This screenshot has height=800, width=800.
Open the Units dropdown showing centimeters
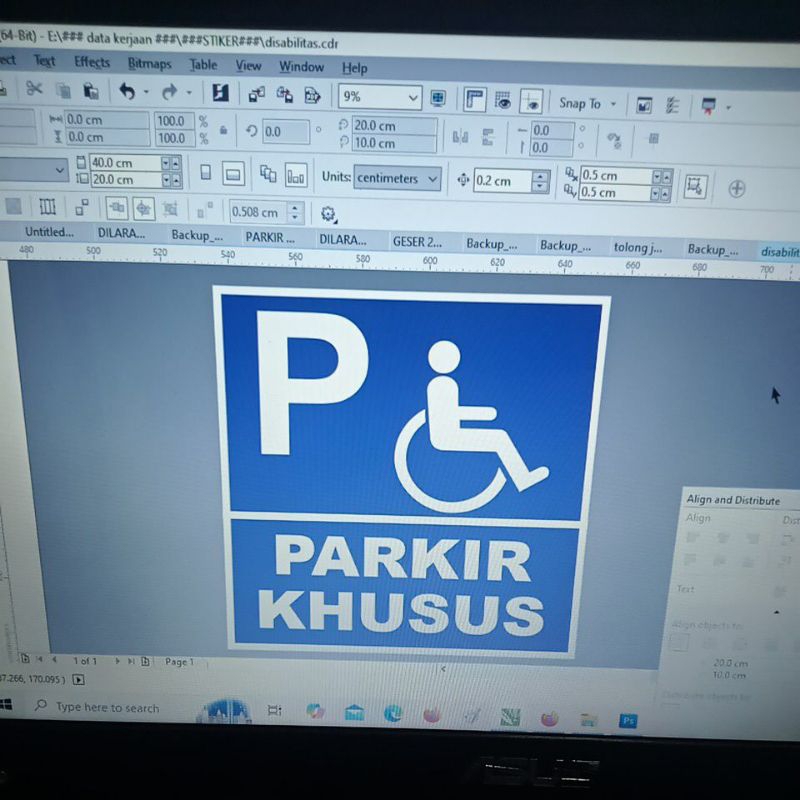[x=432, y=179]
